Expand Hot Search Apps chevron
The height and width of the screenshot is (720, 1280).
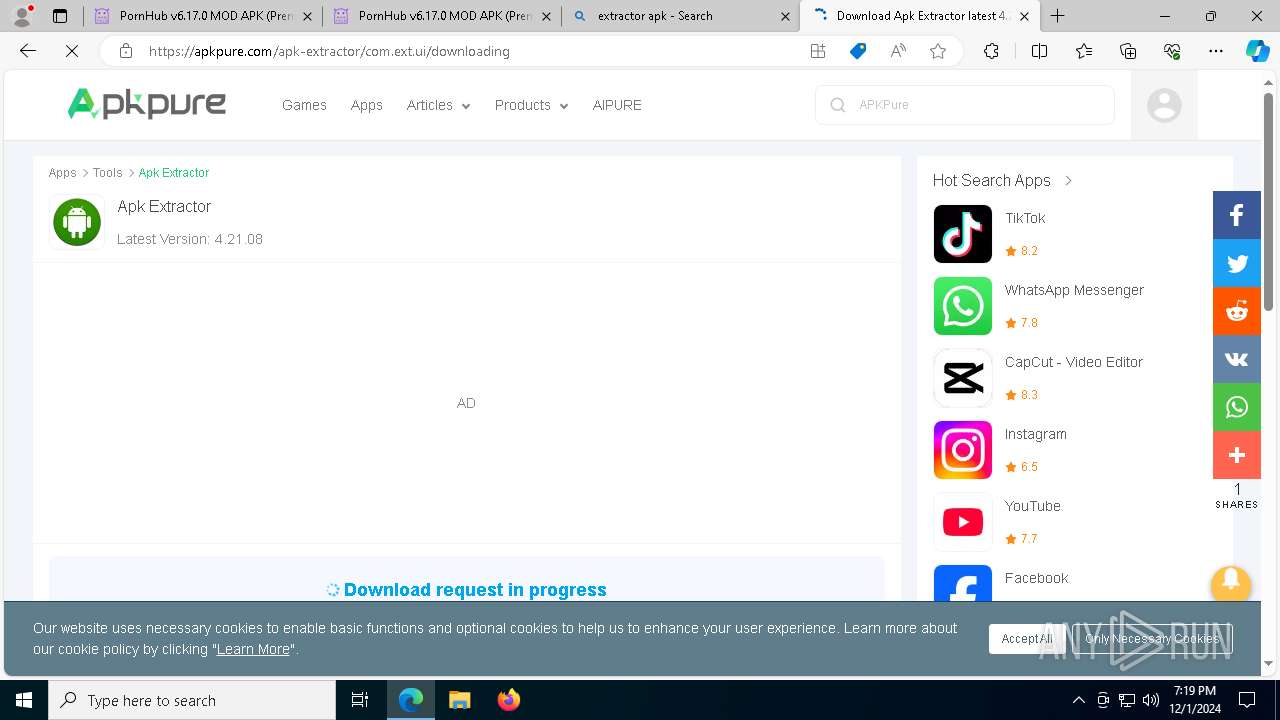pos(1068,181)
